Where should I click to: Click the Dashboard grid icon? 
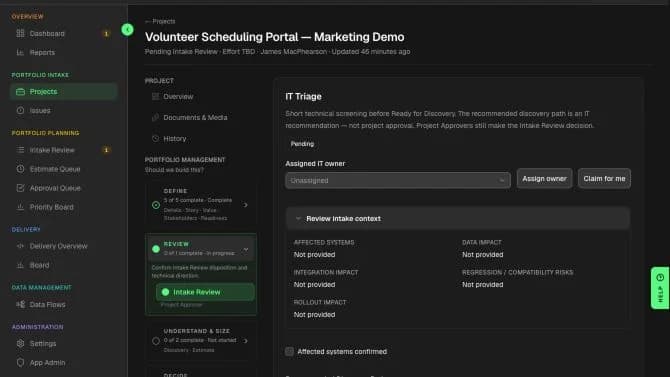coord(20,33)
